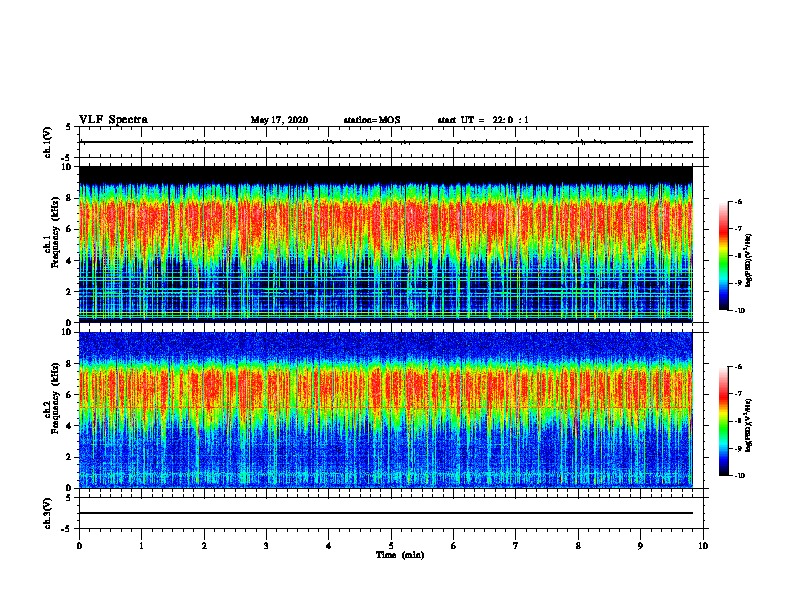Screen dimensions: 792x612
Task: Click the "-10" label on ch.2 colorbar
Action: click(x=739, y=476)
